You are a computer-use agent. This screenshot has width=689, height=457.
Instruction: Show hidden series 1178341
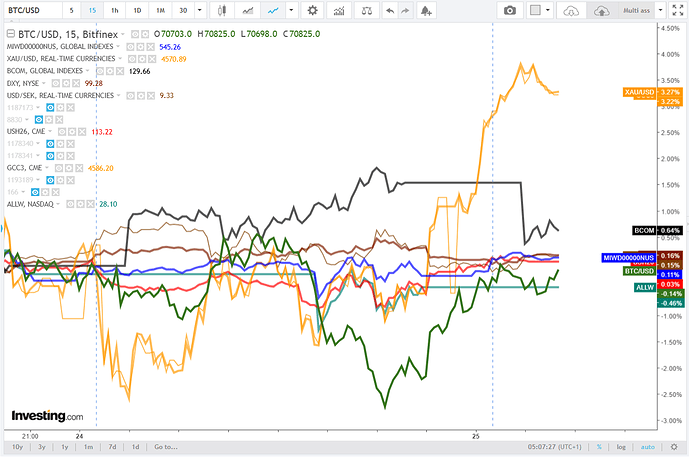click(50, 156)
